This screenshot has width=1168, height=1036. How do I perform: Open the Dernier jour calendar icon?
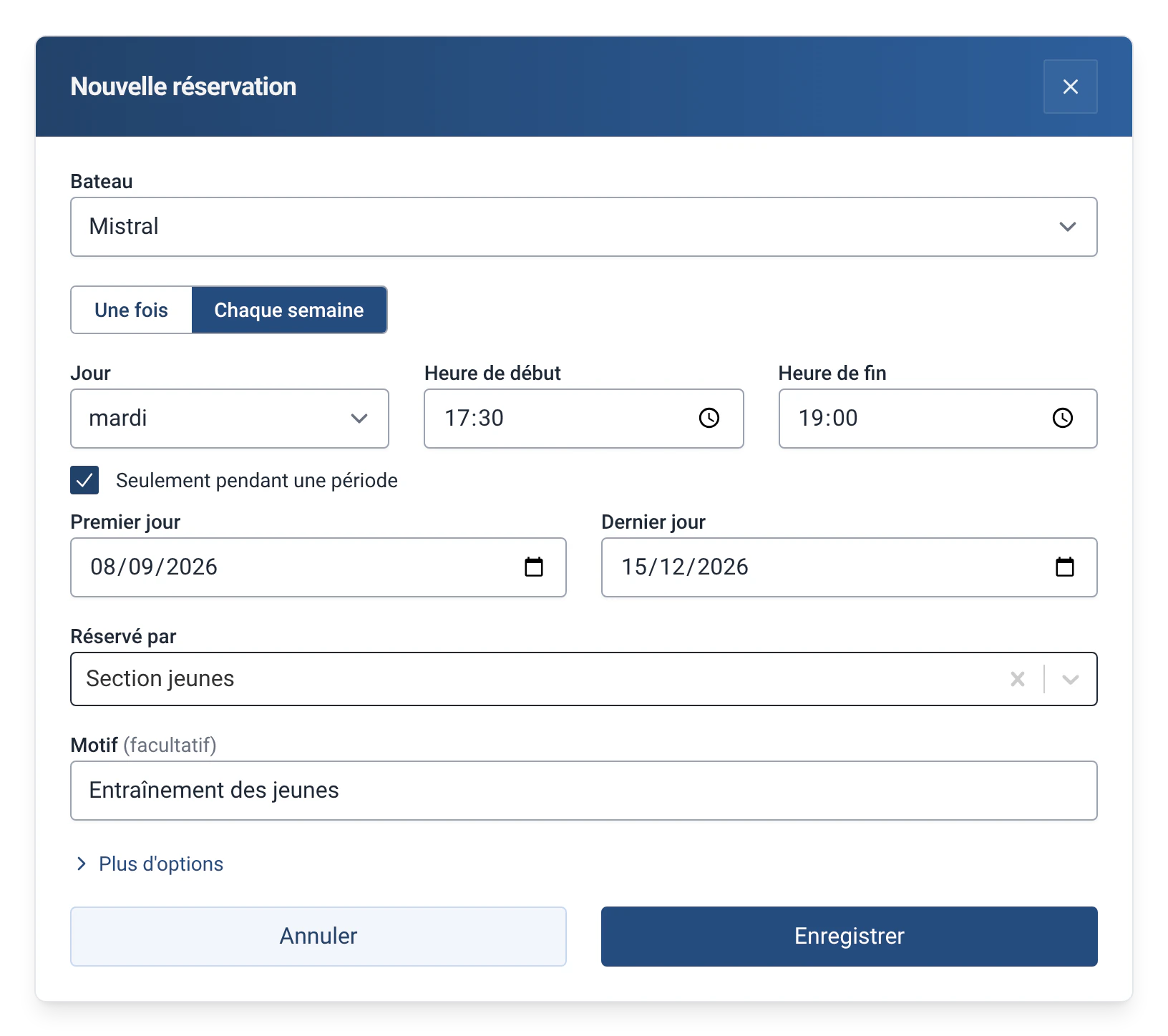pyautogui.click(x=1065, y=567)
